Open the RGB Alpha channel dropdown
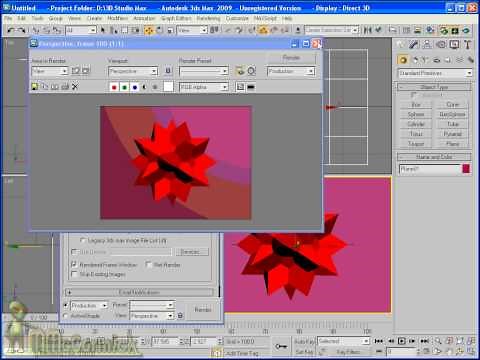The height and width of the screenshot is (360, 480). tap(204, 87)
